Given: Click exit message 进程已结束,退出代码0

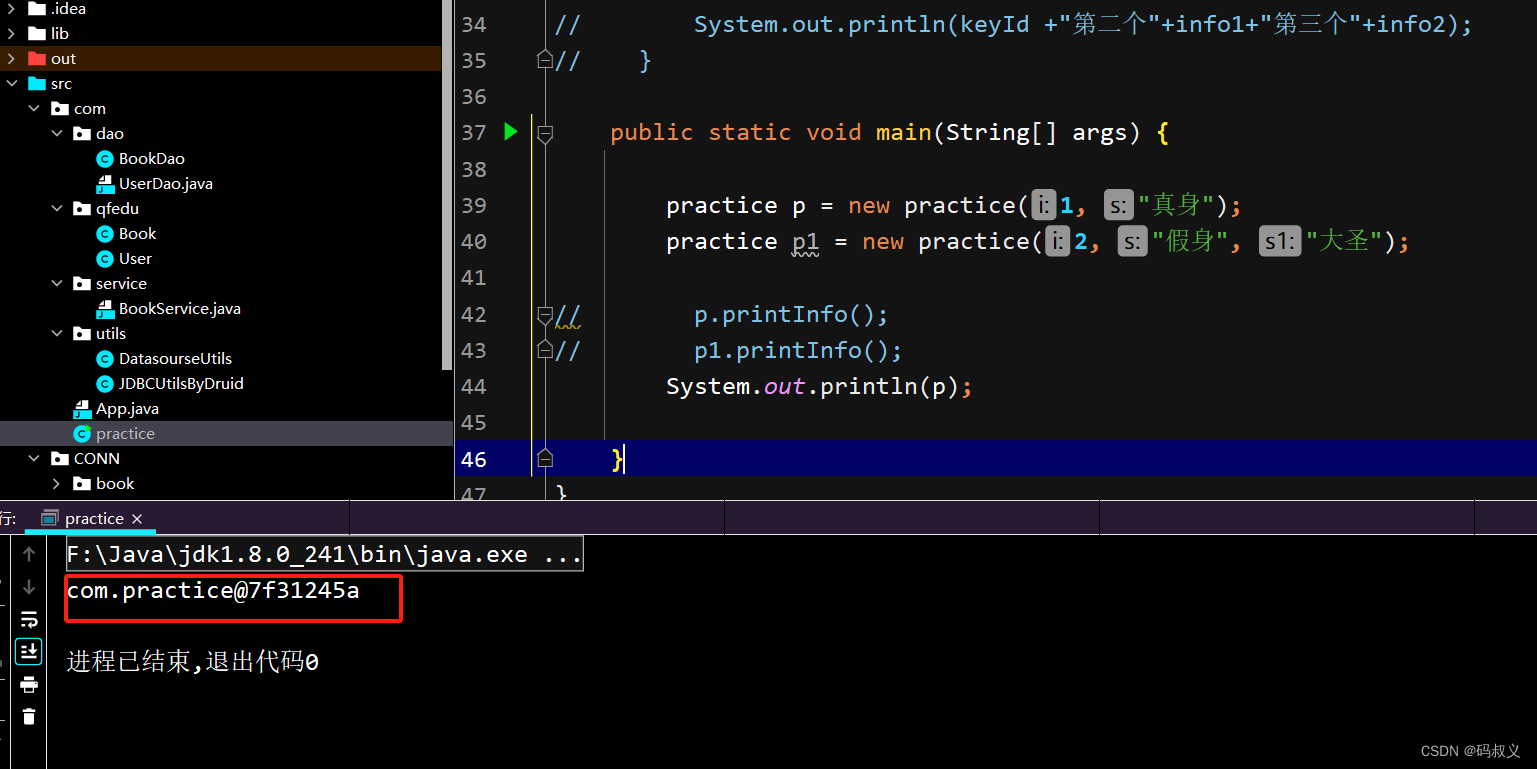Looking at the screenshot, I should pos(193,662).
